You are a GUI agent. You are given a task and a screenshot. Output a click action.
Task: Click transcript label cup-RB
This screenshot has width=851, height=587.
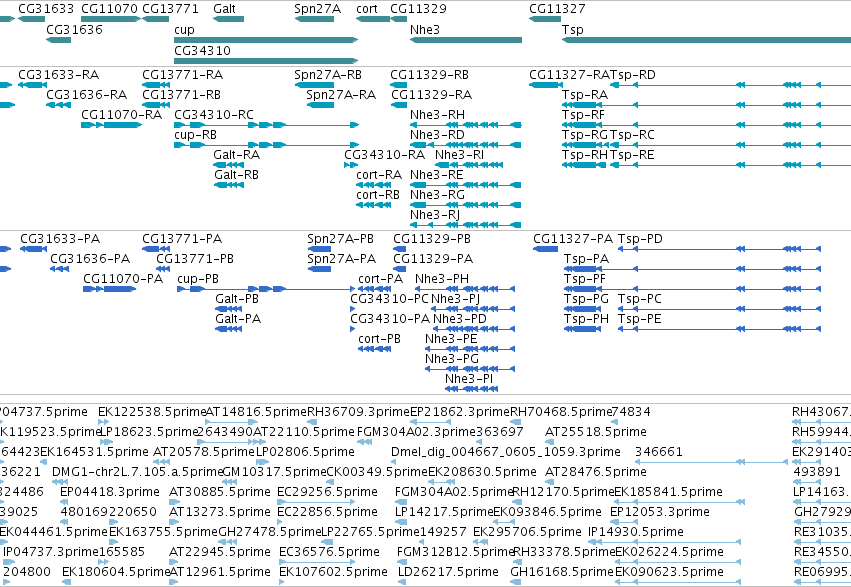[195, 135]
